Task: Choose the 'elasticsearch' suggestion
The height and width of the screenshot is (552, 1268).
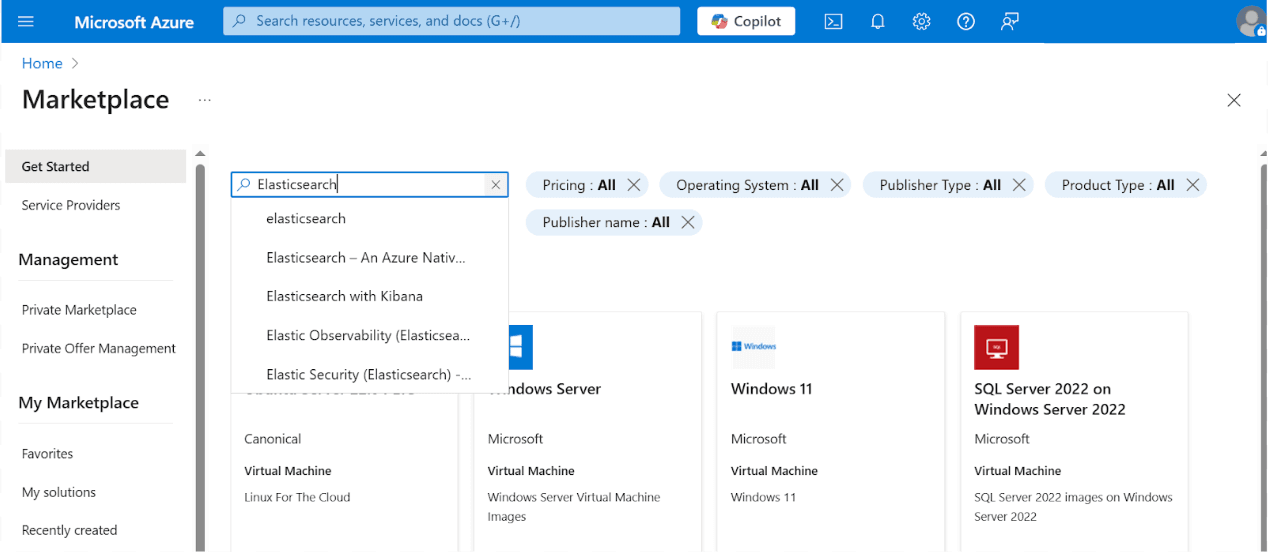Action: coord(306,218)
